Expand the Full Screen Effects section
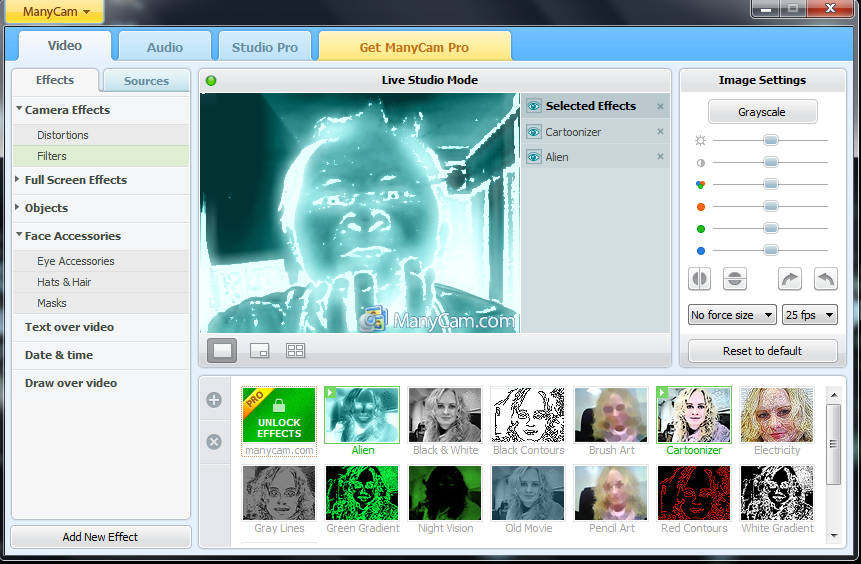Screen dimensions: 861x564 pos(100,180)
